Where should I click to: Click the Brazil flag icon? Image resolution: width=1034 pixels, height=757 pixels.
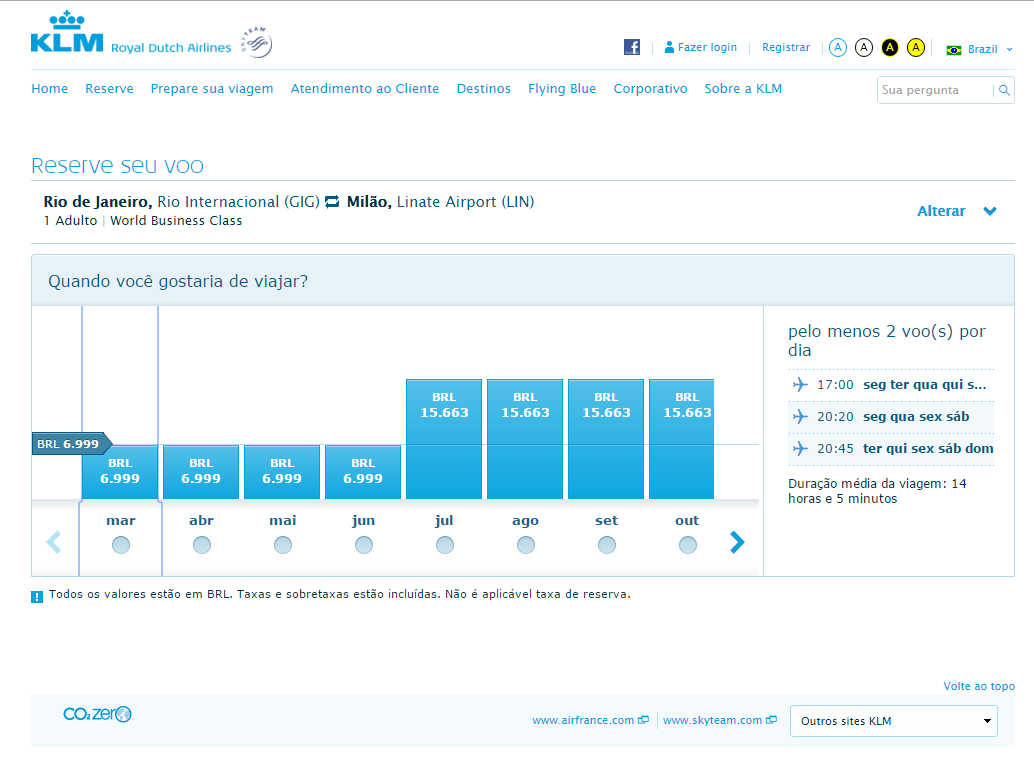click(x=954, y=49)
